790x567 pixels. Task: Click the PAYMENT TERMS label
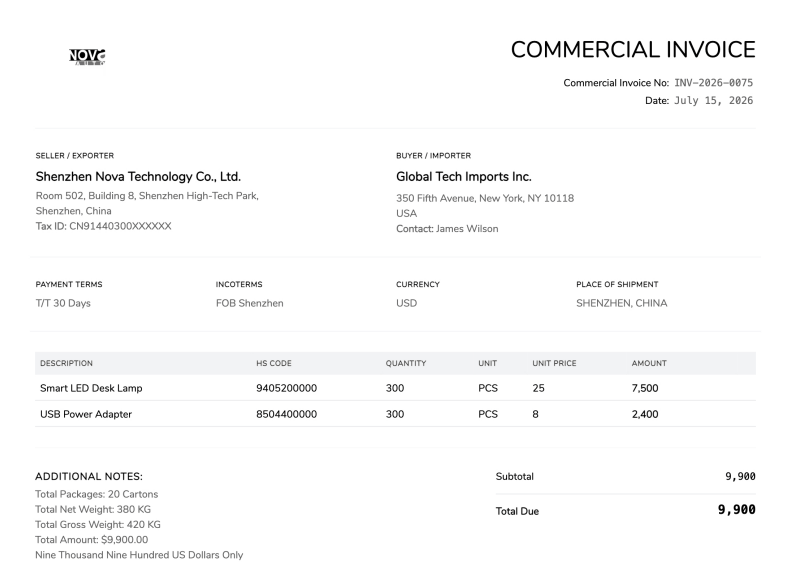click(69, 284)
